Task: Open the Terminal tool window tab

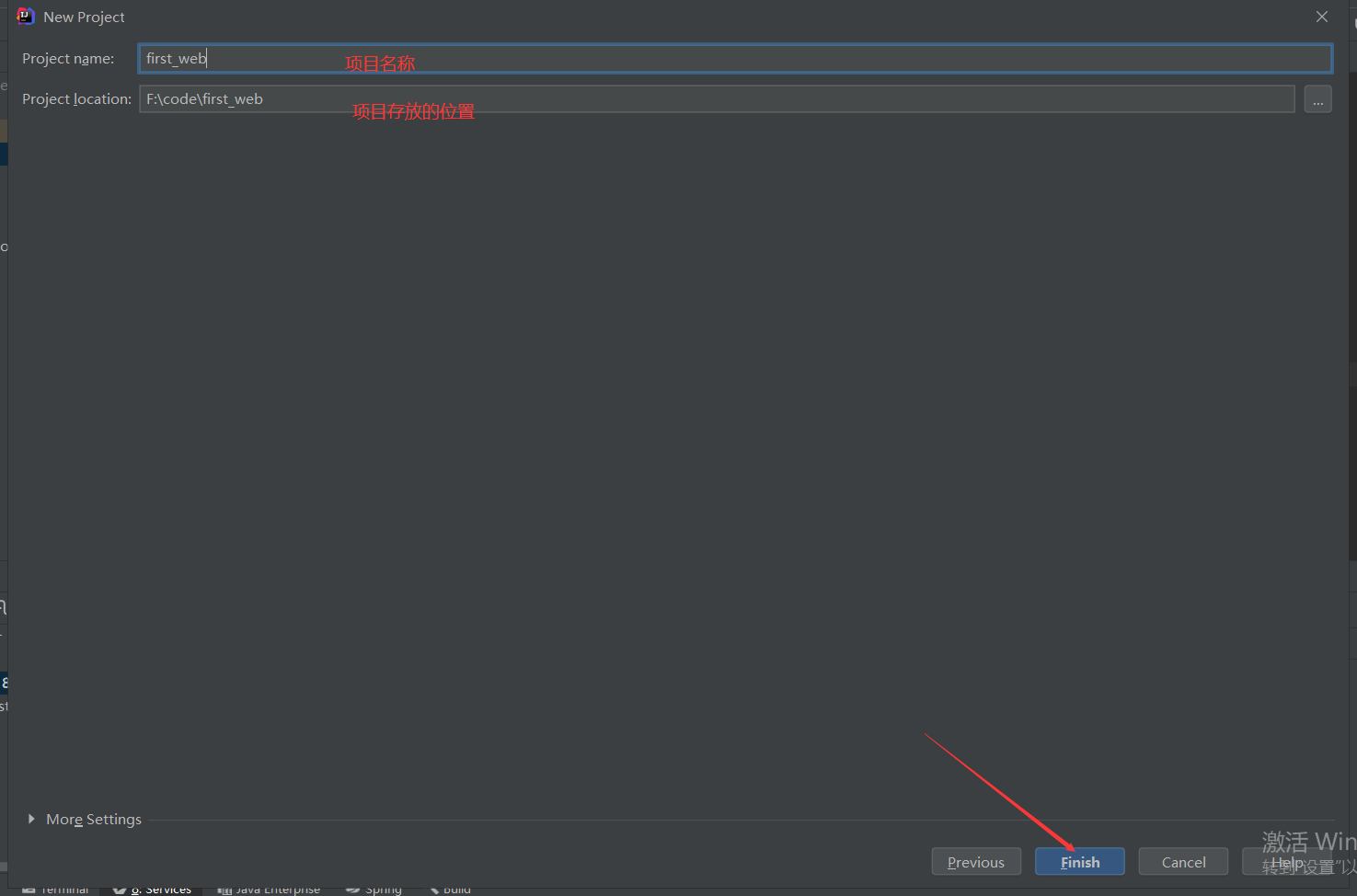Action: pos(56,890)
